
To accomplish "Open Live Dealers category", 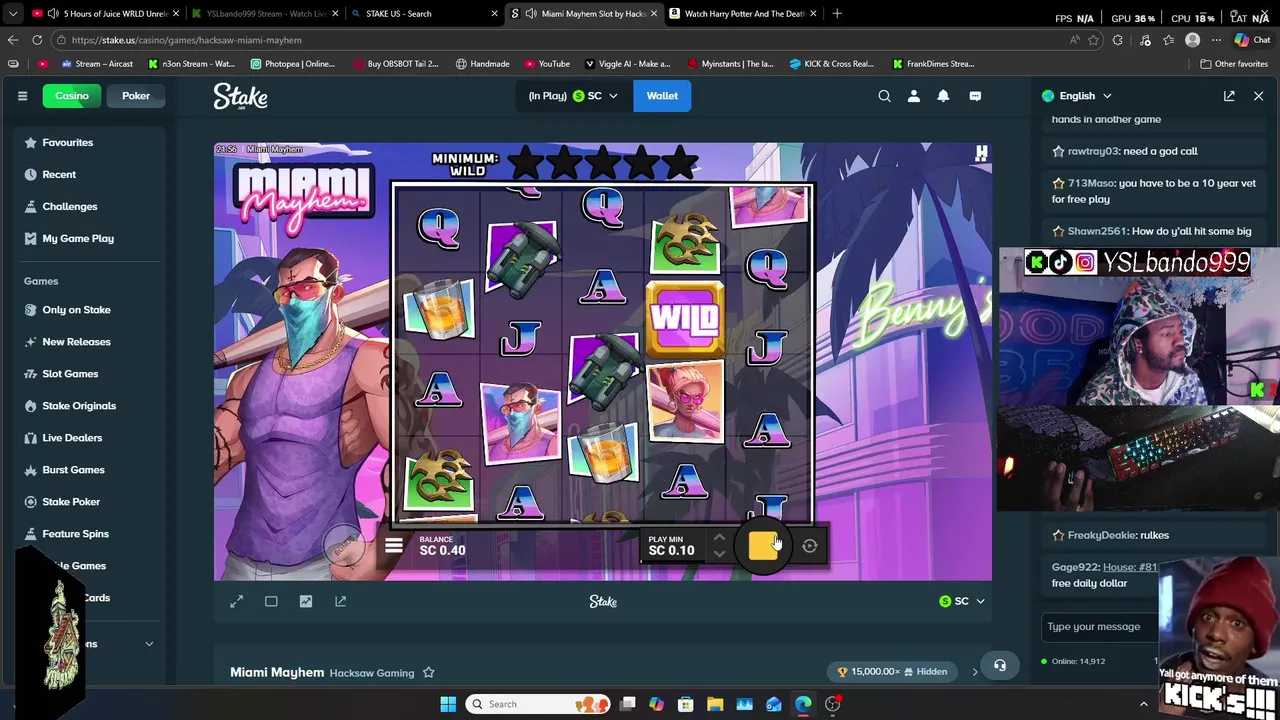I will click(90, 438).
